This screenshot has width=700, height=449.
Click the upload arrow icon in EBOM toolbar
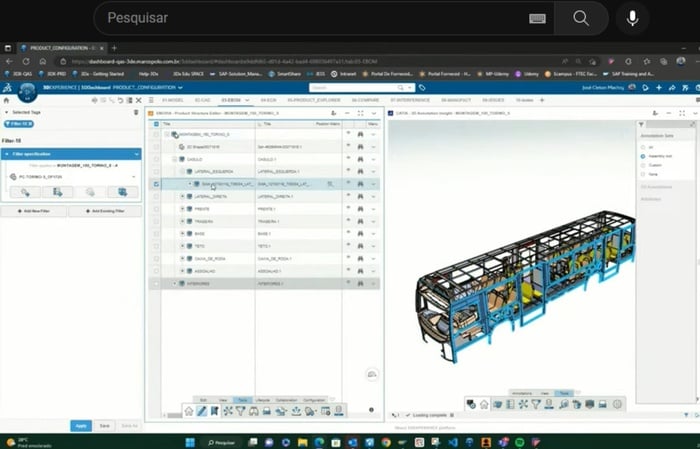tap(296, 411)
